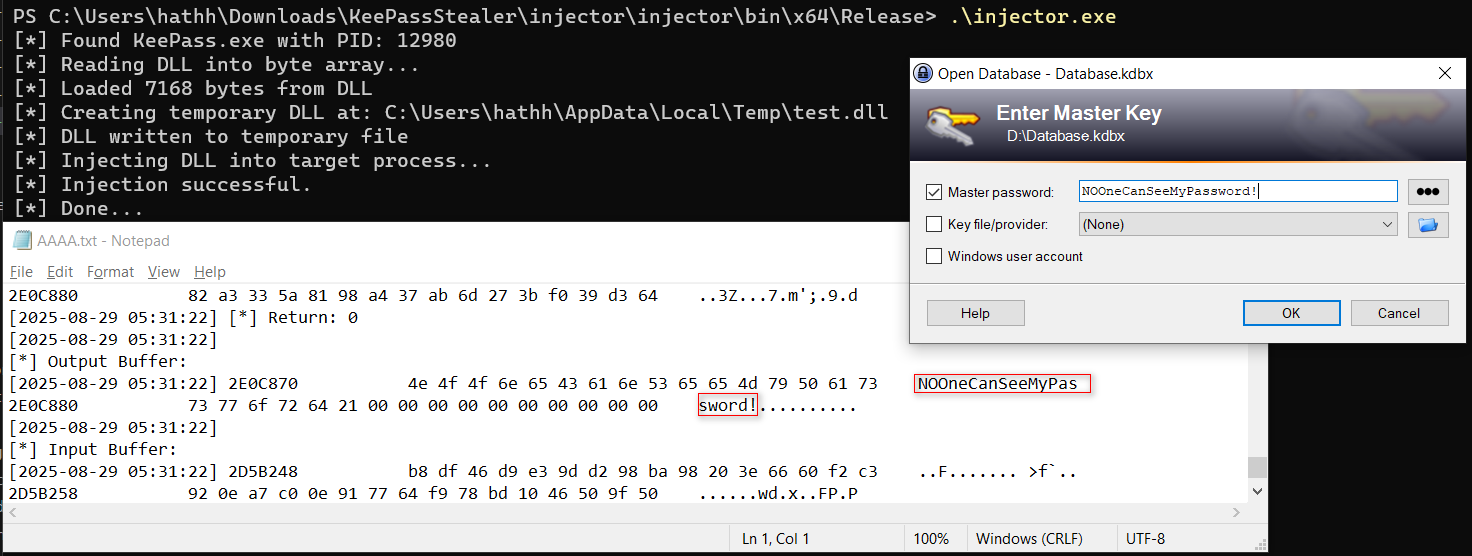This screenshot has width=1472, height=556.
Task: Open the Key file/provider dropdown
Action: coord(1238,225)
